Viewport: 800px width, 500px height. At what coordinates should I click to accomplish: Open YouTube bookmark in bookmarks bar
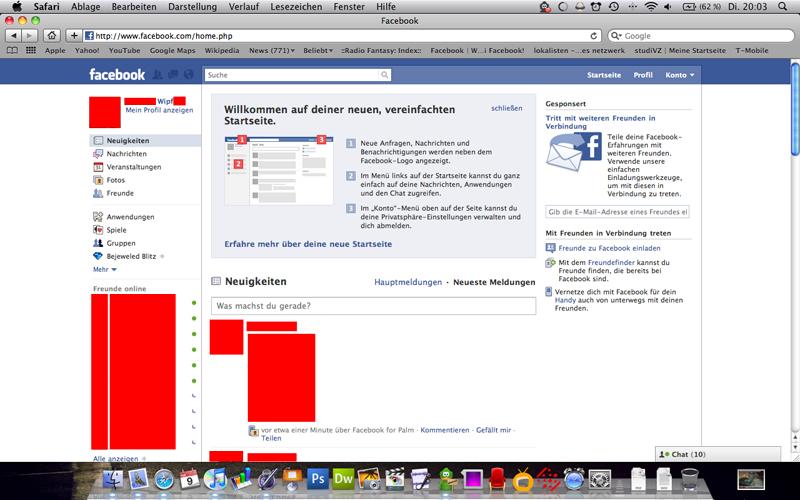[124, 51]
